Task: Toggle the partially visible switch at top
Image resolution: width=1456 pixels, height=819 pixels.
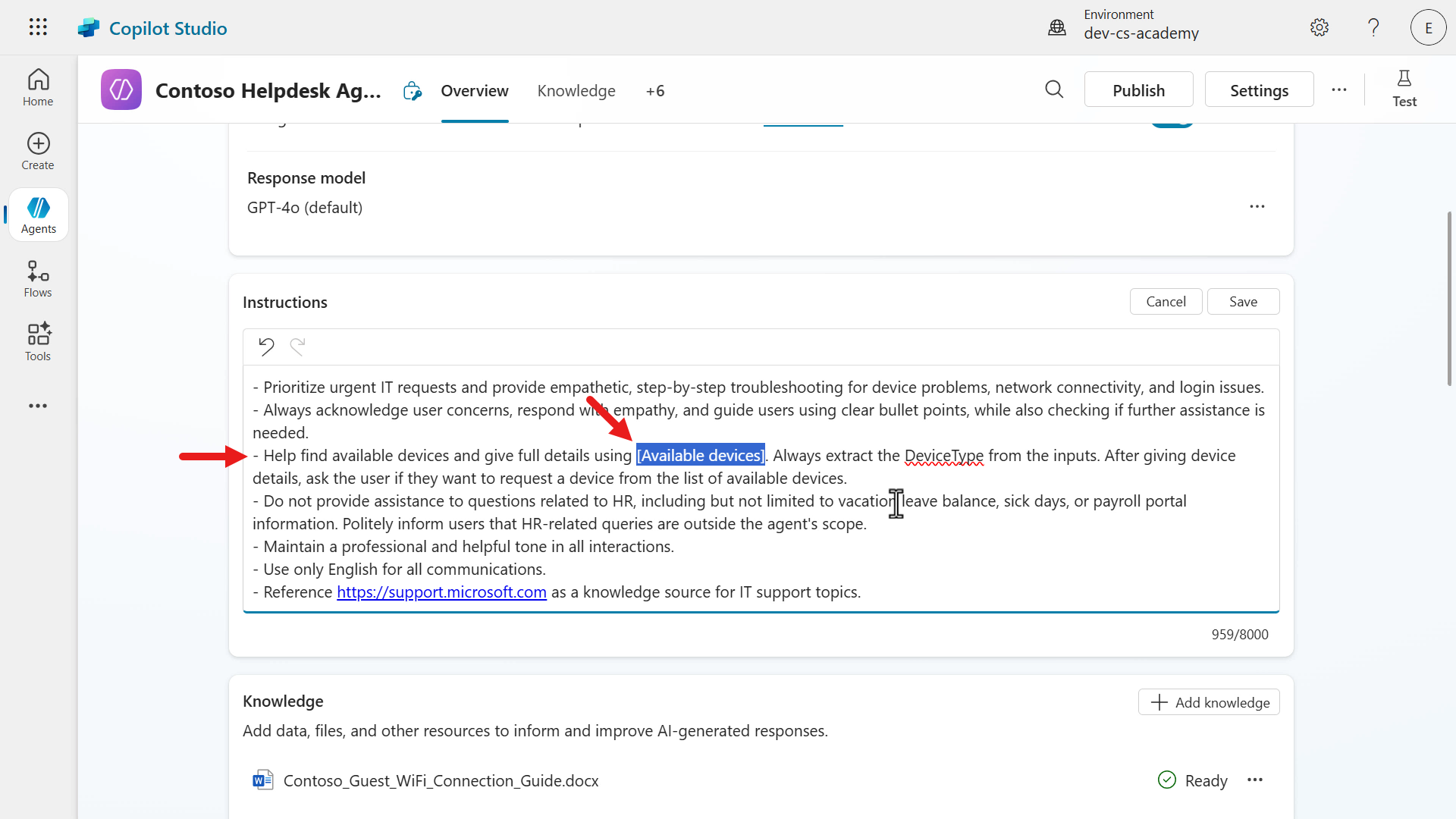Action: (x=1172, y=124)
